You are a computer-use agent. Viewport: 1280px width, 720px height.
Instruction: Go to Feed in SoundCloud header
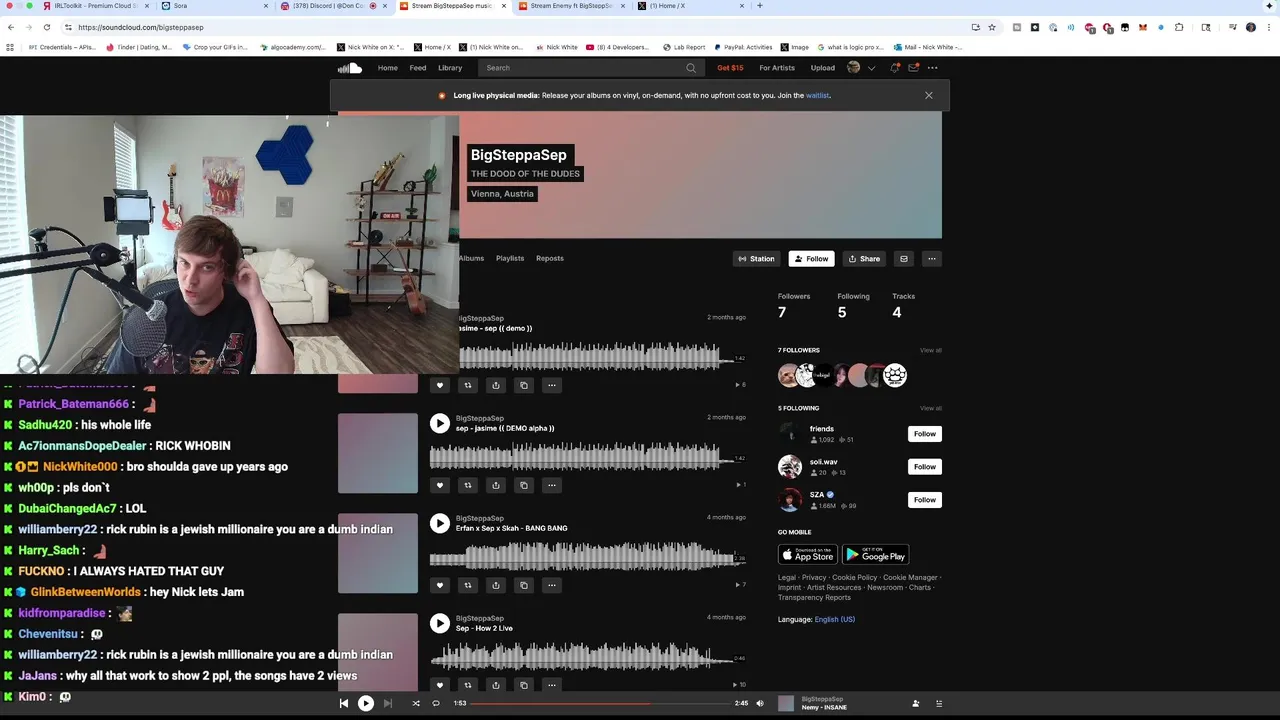pos(418,68)
